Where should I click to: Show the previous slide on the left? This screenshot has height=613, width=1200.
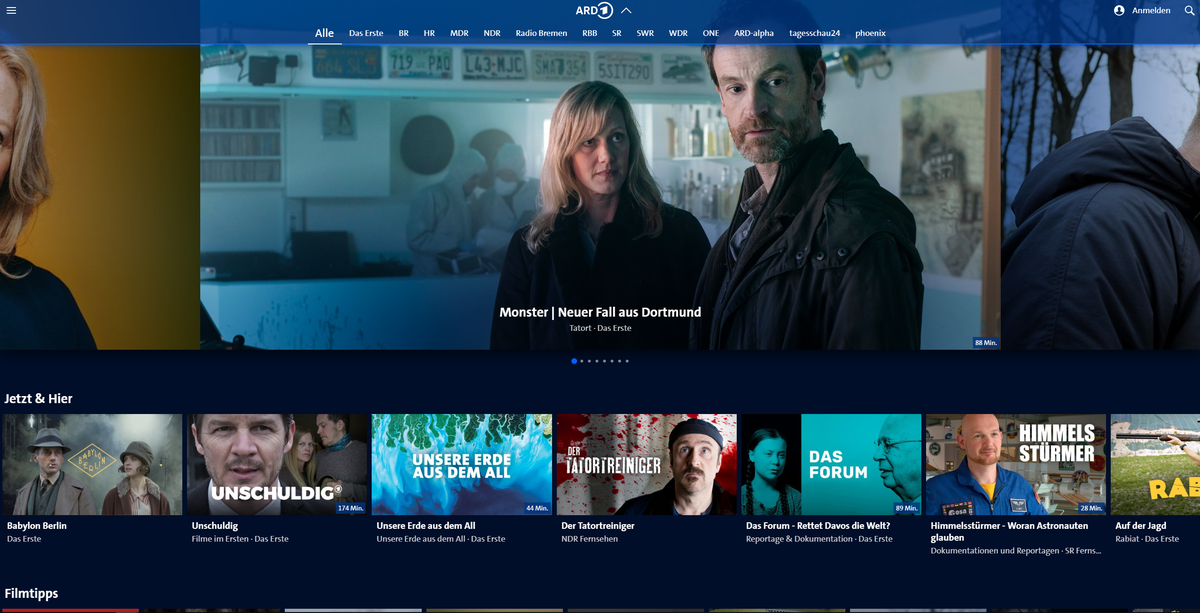(100, 197)
